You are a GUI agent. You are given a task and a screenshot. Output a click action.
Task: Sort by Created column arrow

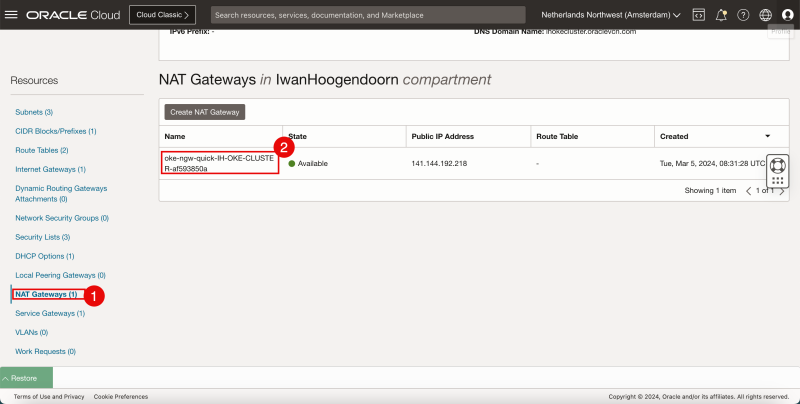click(767, 135)
